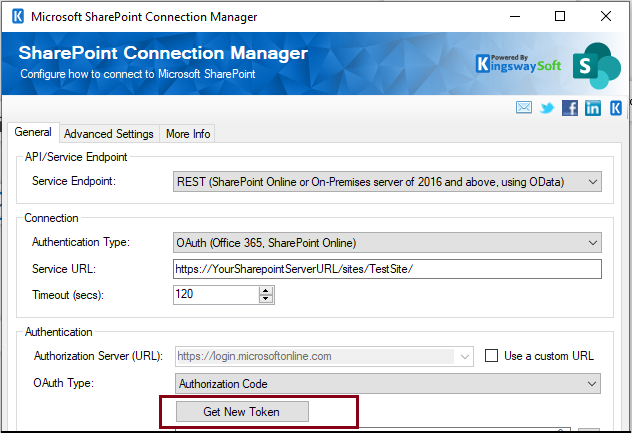Click the KingswaySoft K icon near social links

pyautogui.click(x=615, y=108)
